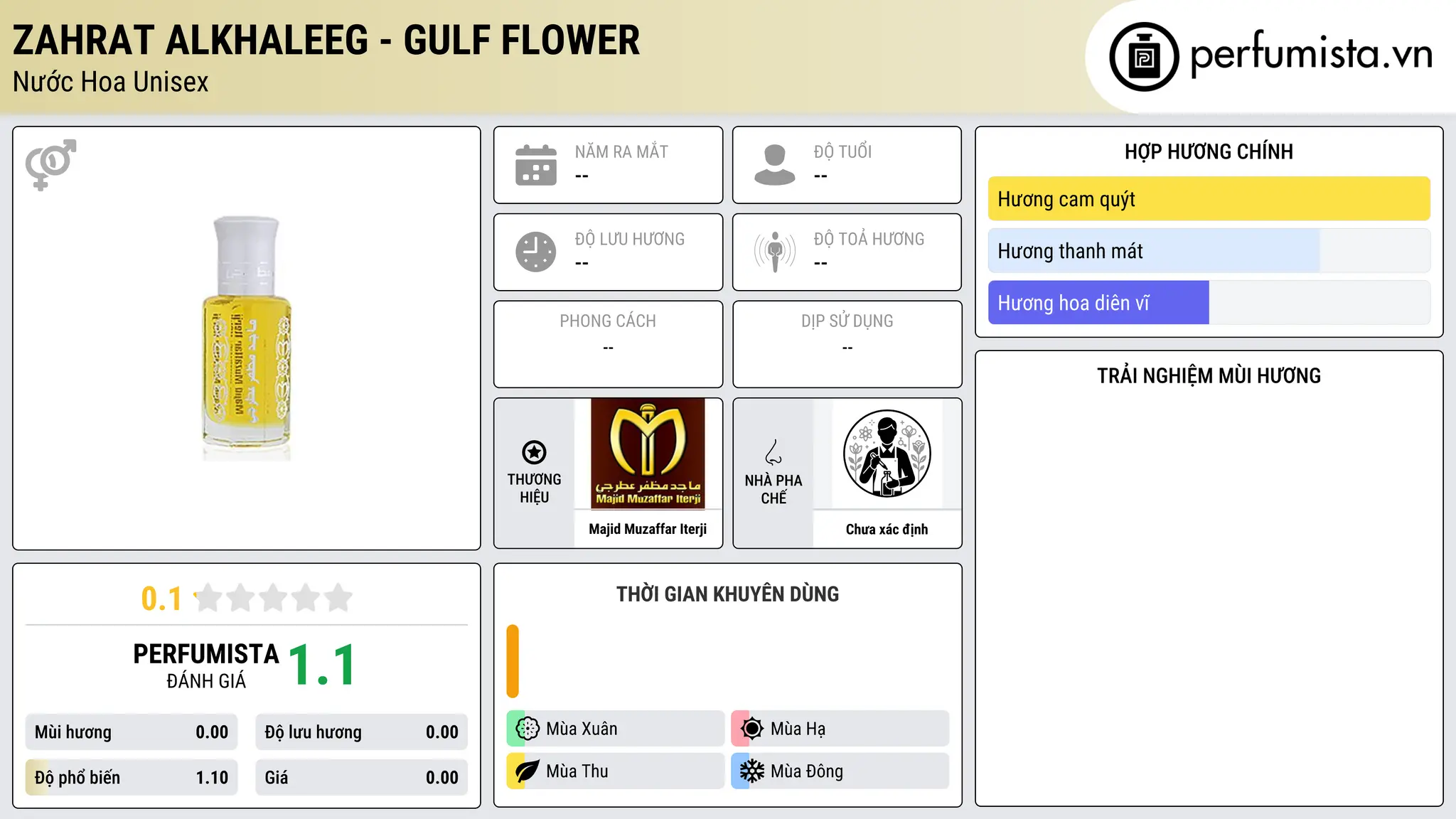
Task: Click the calendar icon beside Năm ra mắt
Action: coord(536,165)
